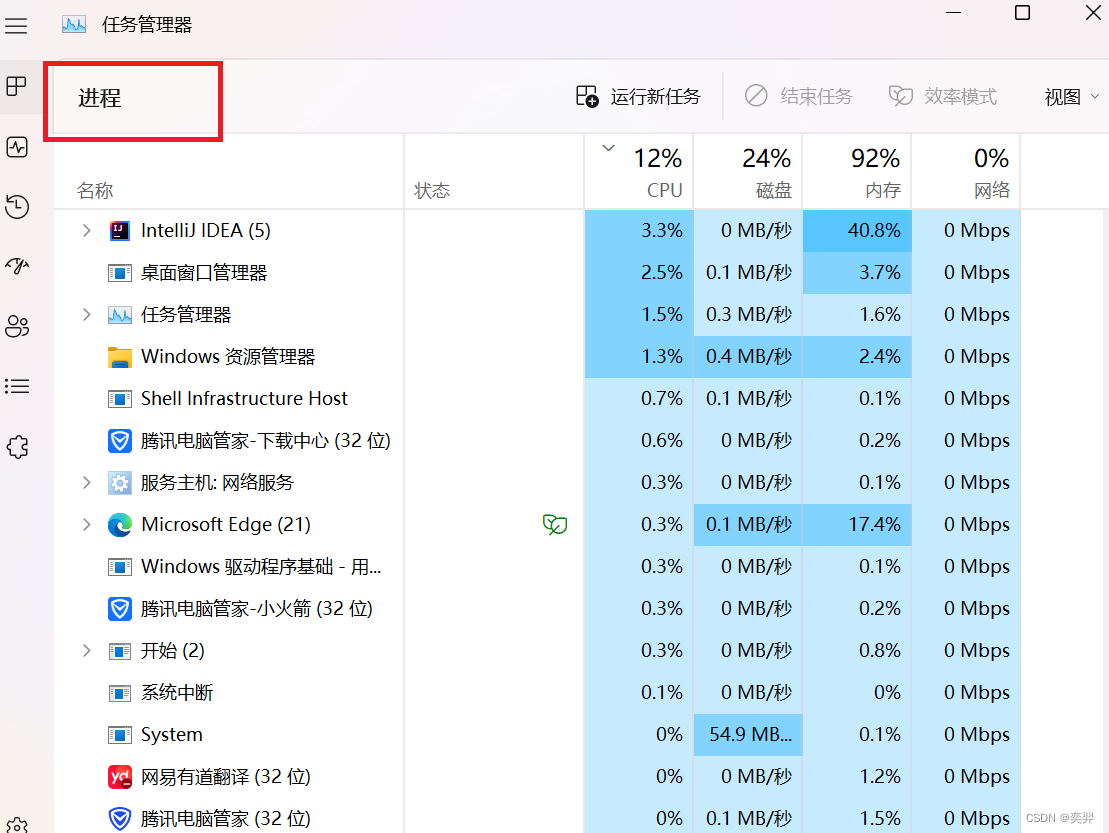Open the App history sidebar icon
The height and width of the screenshot is (833, 1109).
pyautogui.click(x=16, y=206)
